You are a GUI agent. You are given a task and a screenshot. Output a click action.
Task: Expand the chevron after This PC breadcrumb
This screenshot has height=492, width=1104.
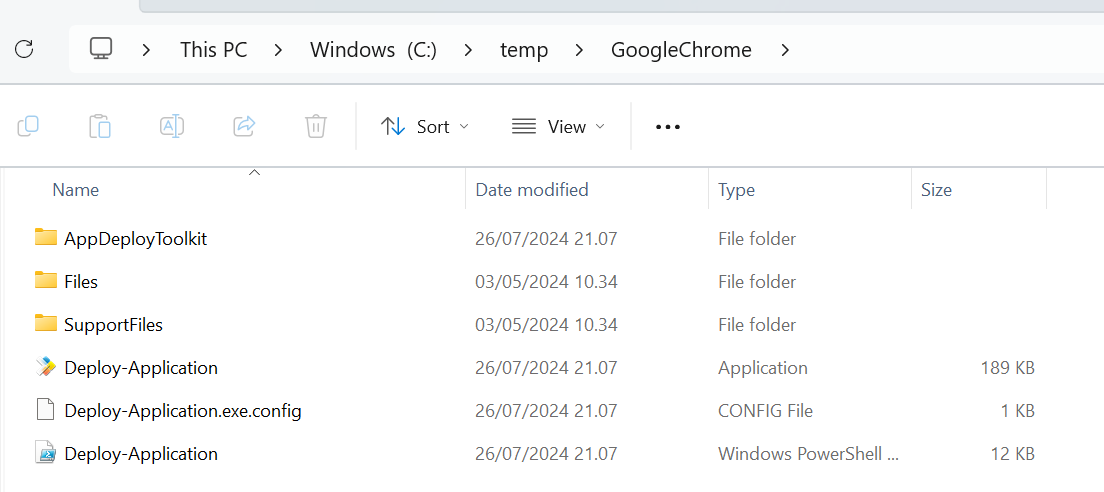[279, 49]
